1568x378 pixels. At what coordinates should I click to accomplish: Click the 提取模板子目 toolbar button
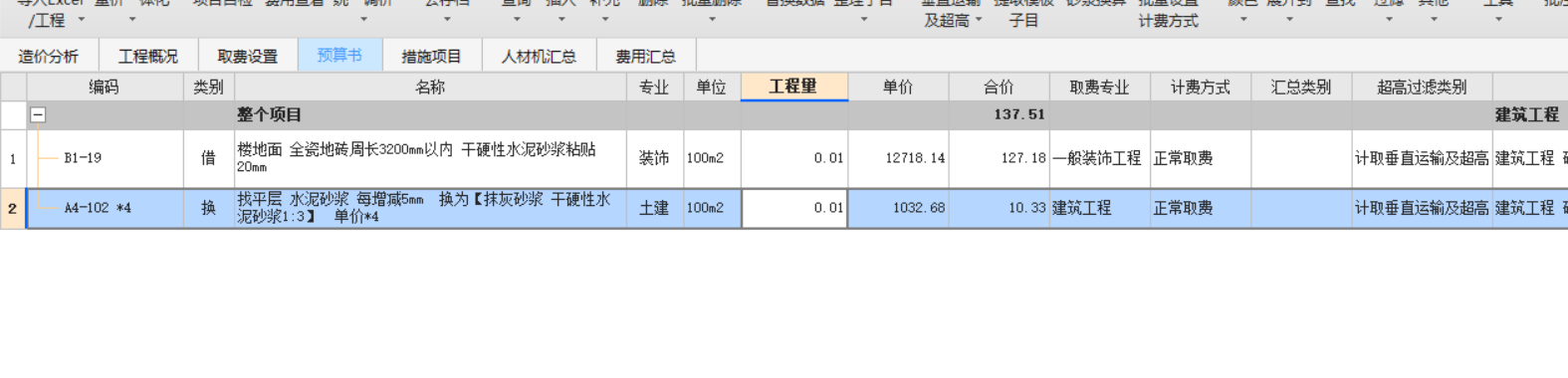click(1023, 14)
